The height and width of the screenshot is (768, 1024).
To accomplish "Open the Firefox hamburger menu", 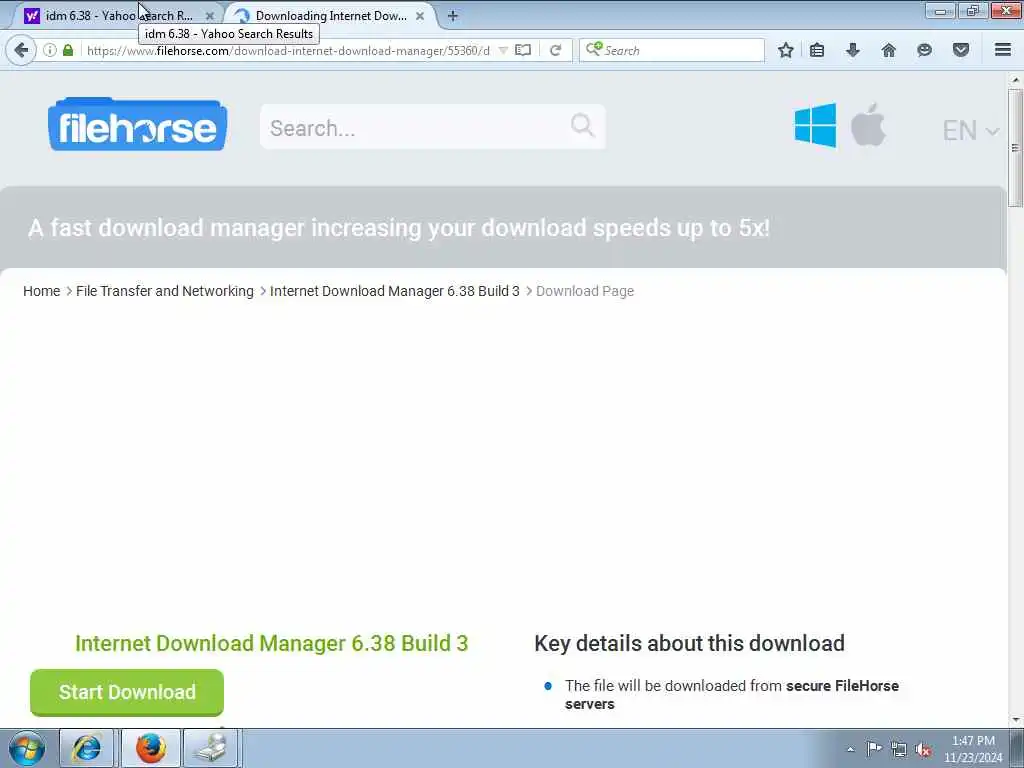I will click(x=1003, y=50).
